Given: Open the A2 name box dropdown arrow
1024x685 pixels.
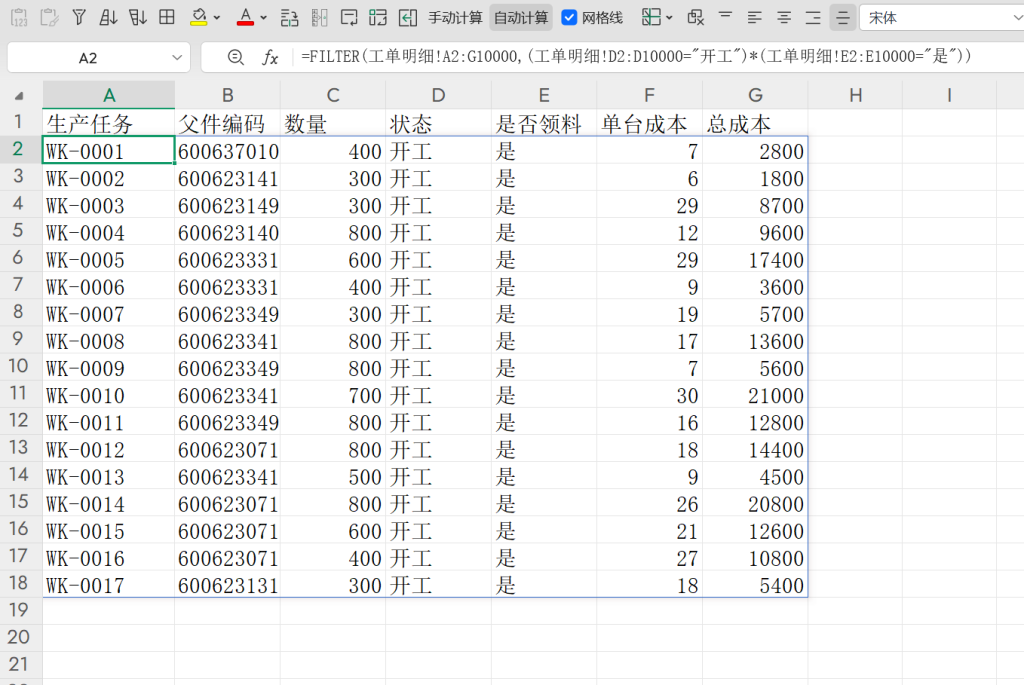Looking at the screenshot, I should [176, 57].
